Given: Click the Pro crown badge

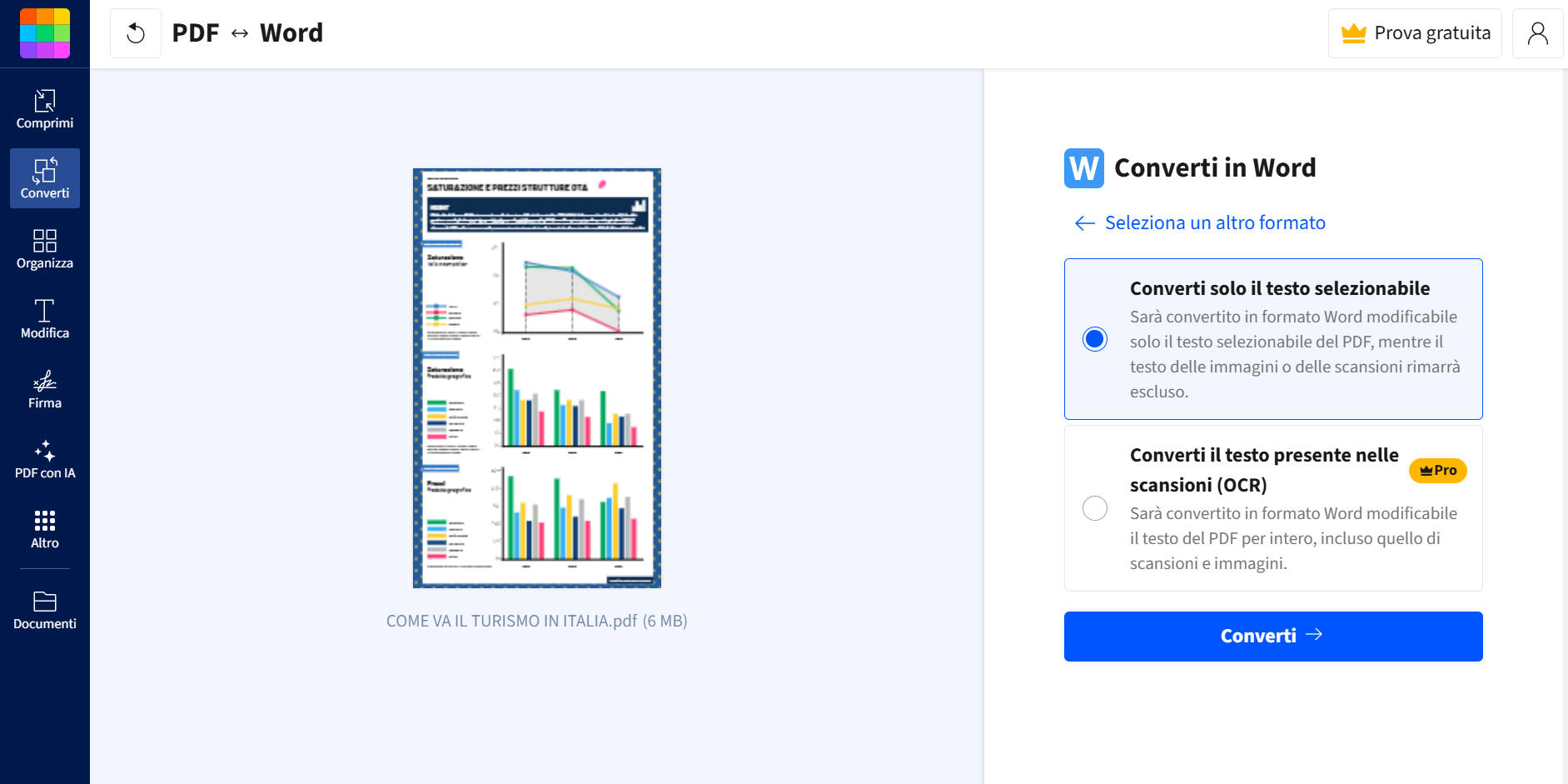Looking at the screenshot, I should (1438, 470).
